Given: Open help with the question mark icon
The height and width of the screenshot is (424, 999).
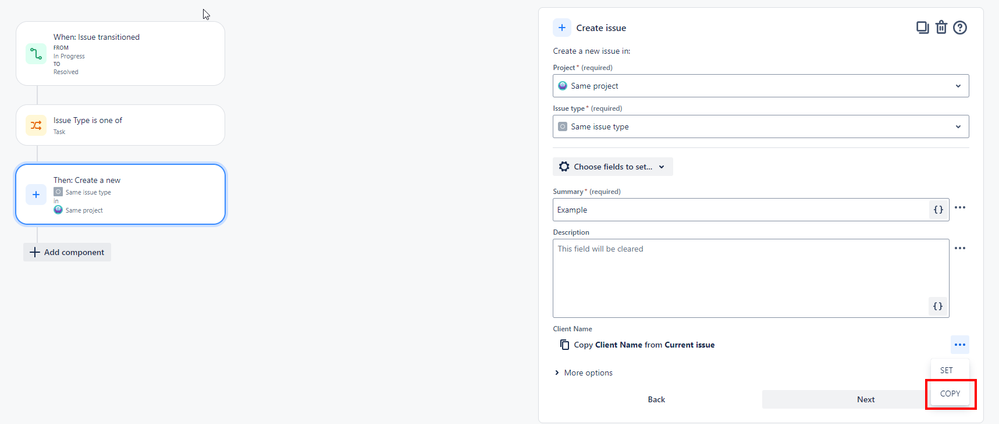Looking at the screenshot, I should coord(960,28).
